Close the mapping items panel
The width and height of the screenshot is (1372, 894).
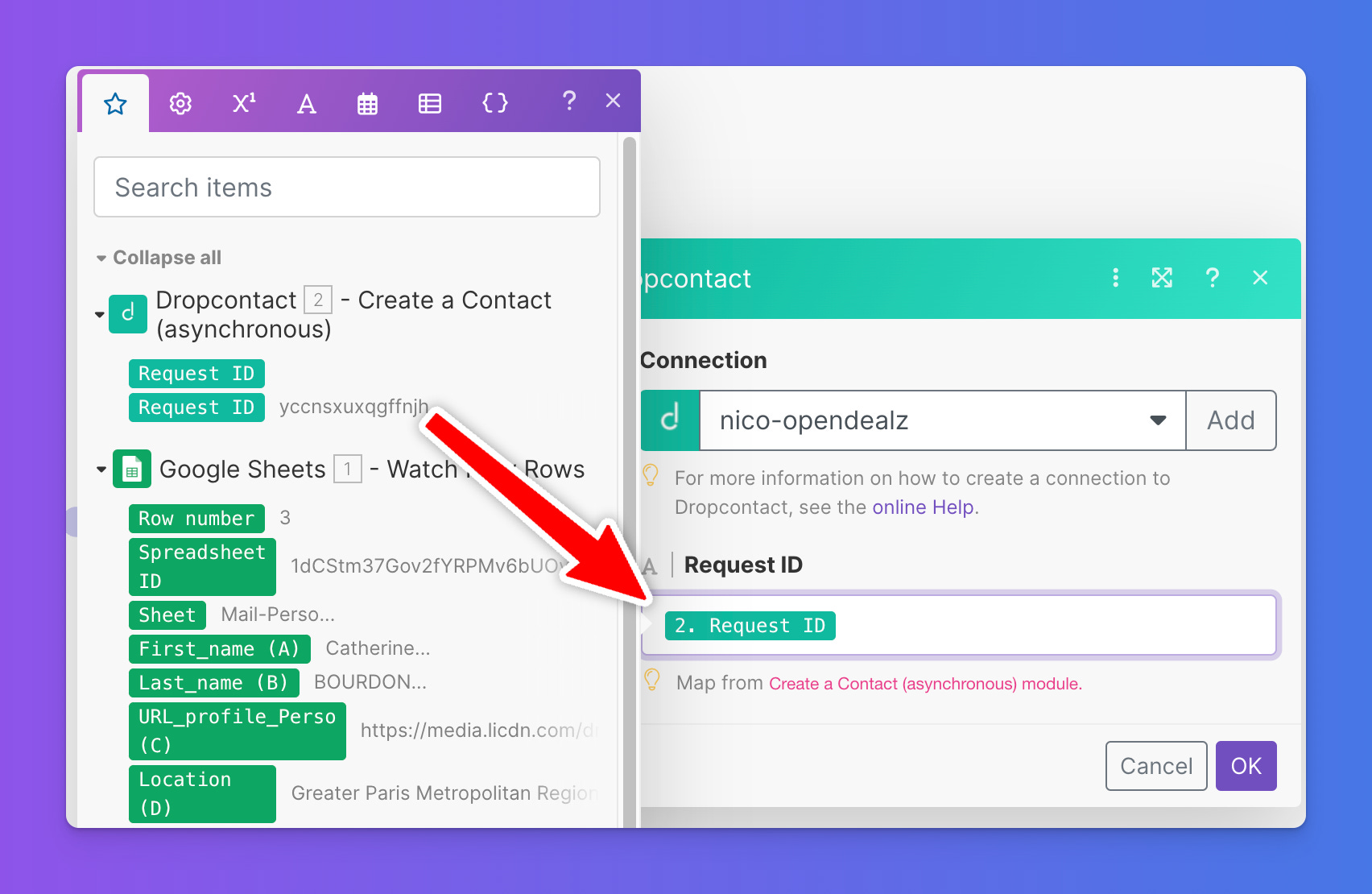[613, 101]
